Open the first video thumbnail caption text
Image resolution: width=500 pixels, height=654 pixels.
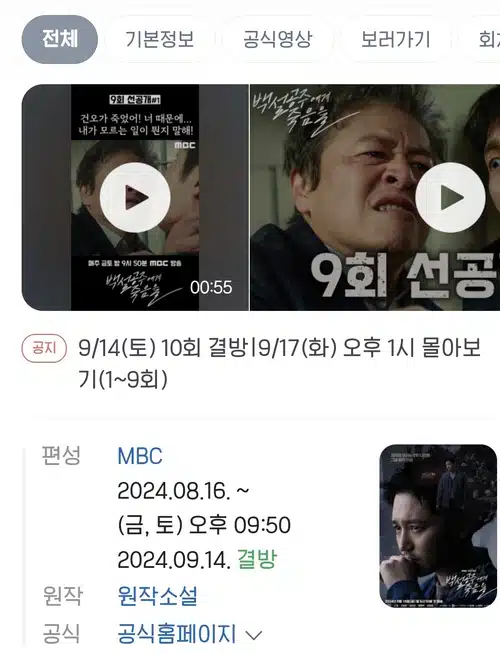pos(136,124)
